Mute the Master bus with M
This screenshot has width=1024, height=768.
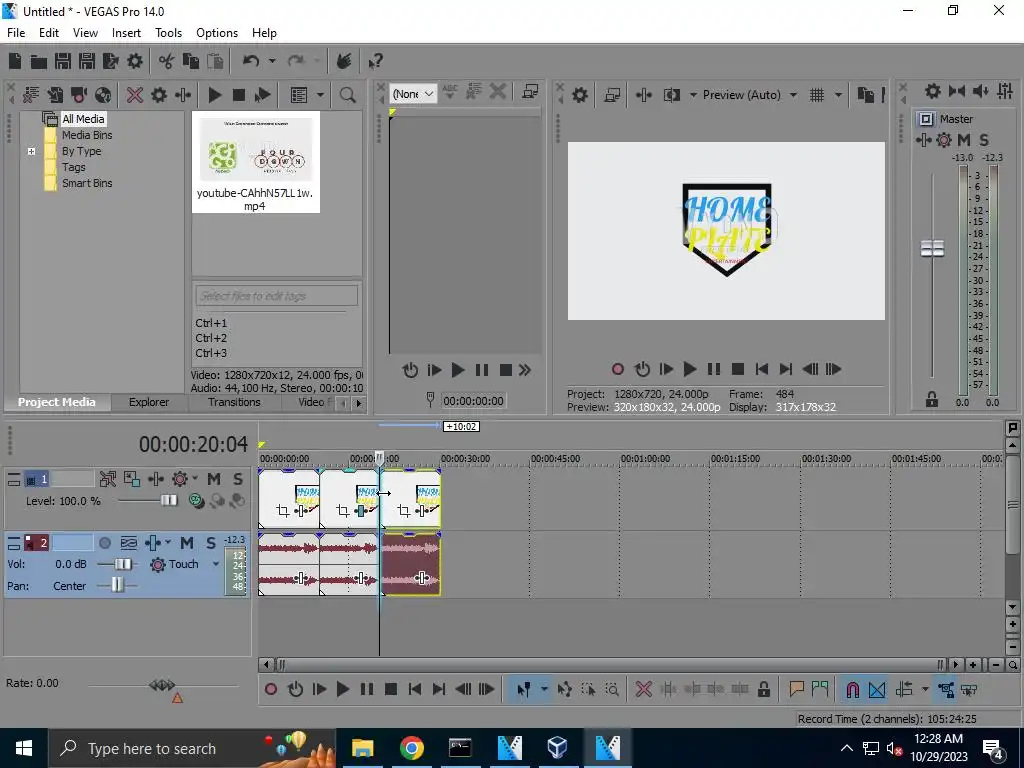pos(964,140)
